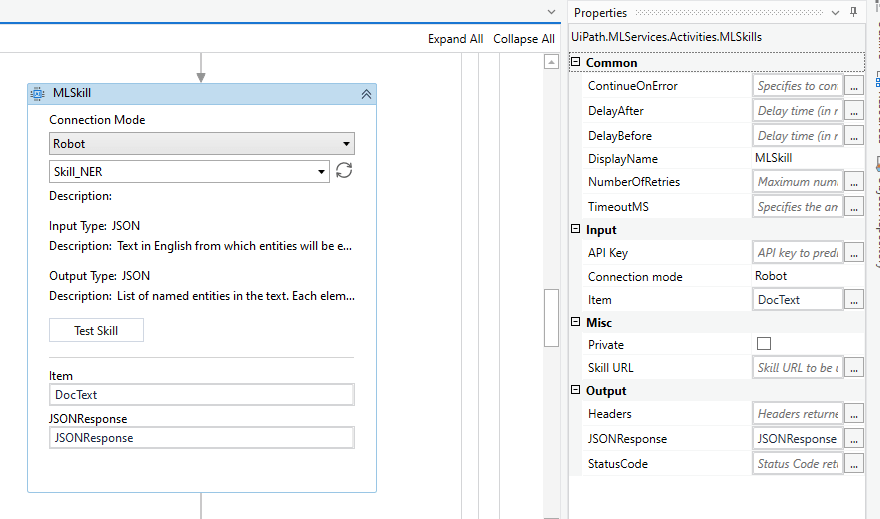Open expression editor for API Key
The width and height of the screenshot is (880, 519).
(854, 253)
